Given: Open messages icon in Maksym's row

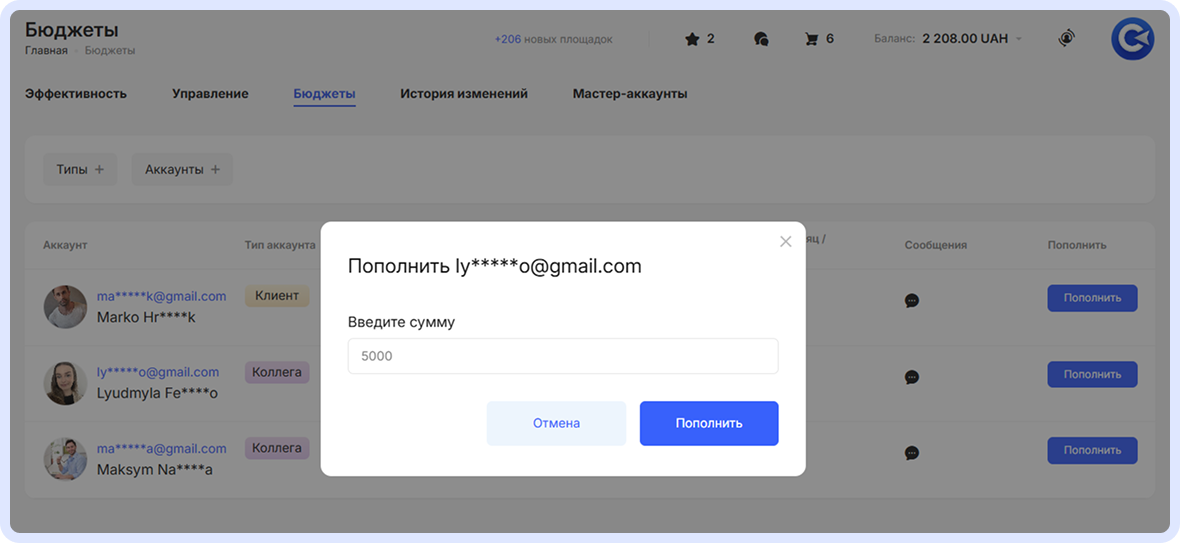Looking at the screenshot, I should pos(911,453).
